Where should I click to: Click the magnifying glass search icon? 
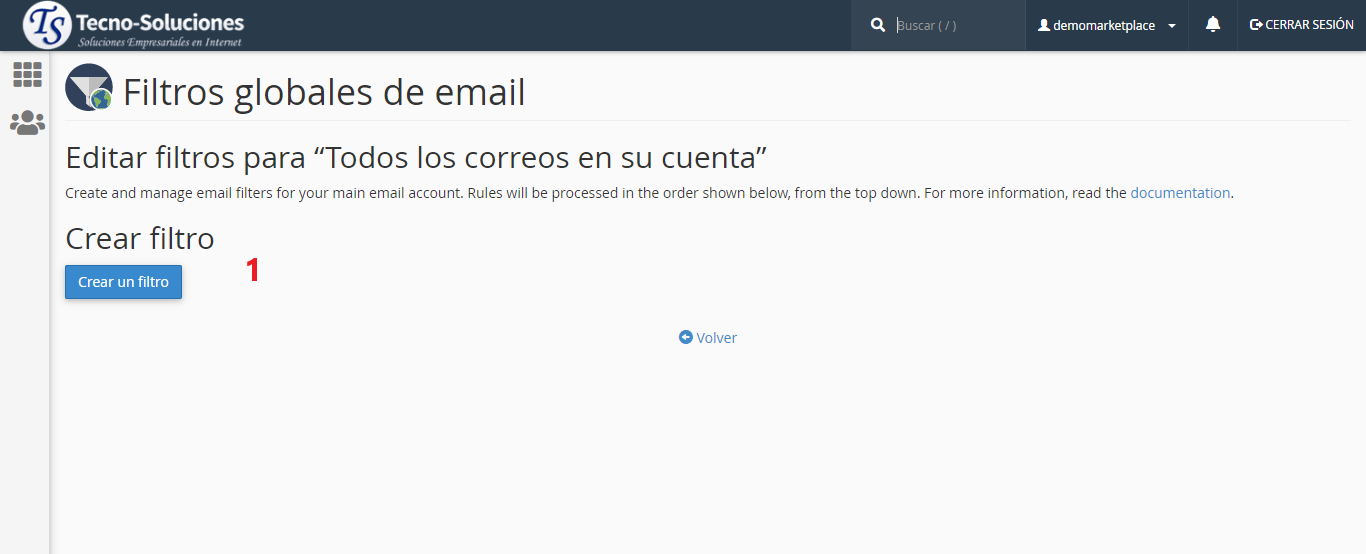click(878, 25)
